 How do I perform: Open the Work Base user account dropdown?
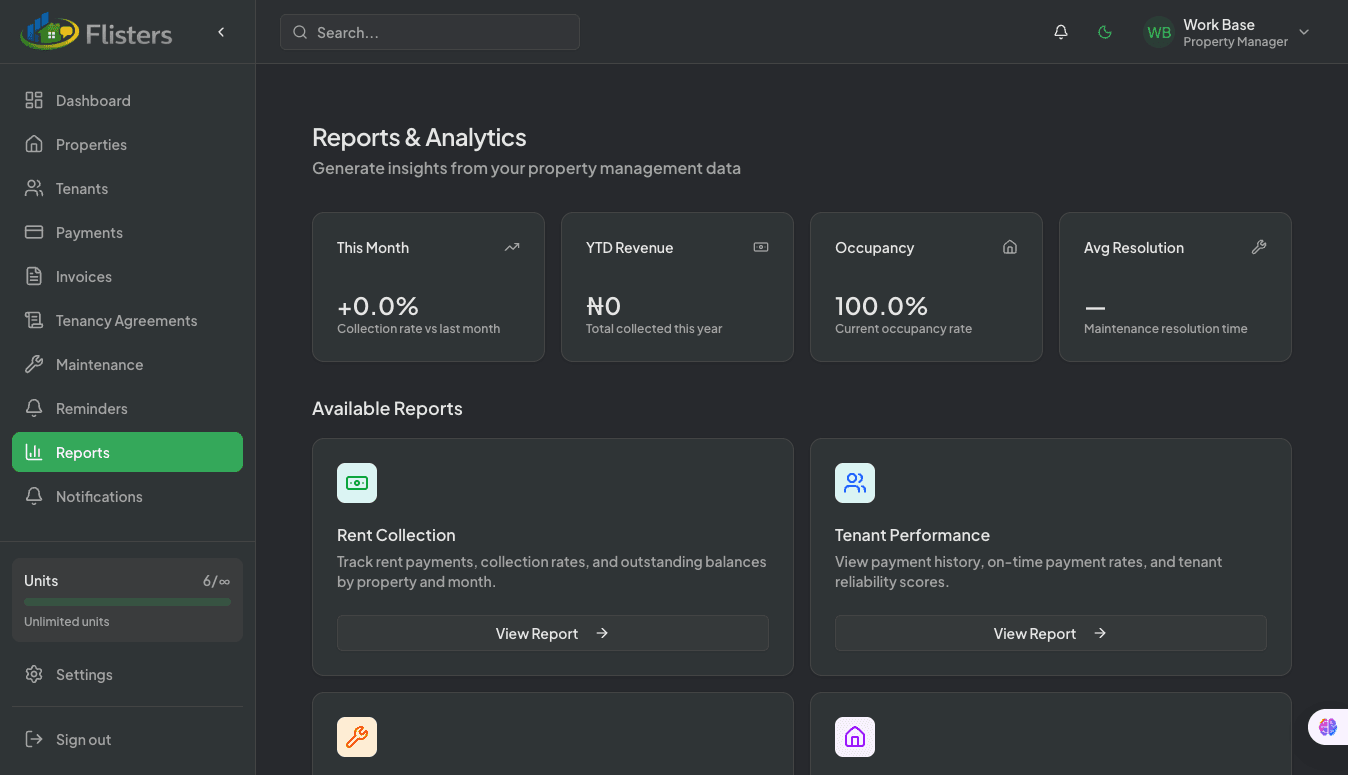point(1304,32)
